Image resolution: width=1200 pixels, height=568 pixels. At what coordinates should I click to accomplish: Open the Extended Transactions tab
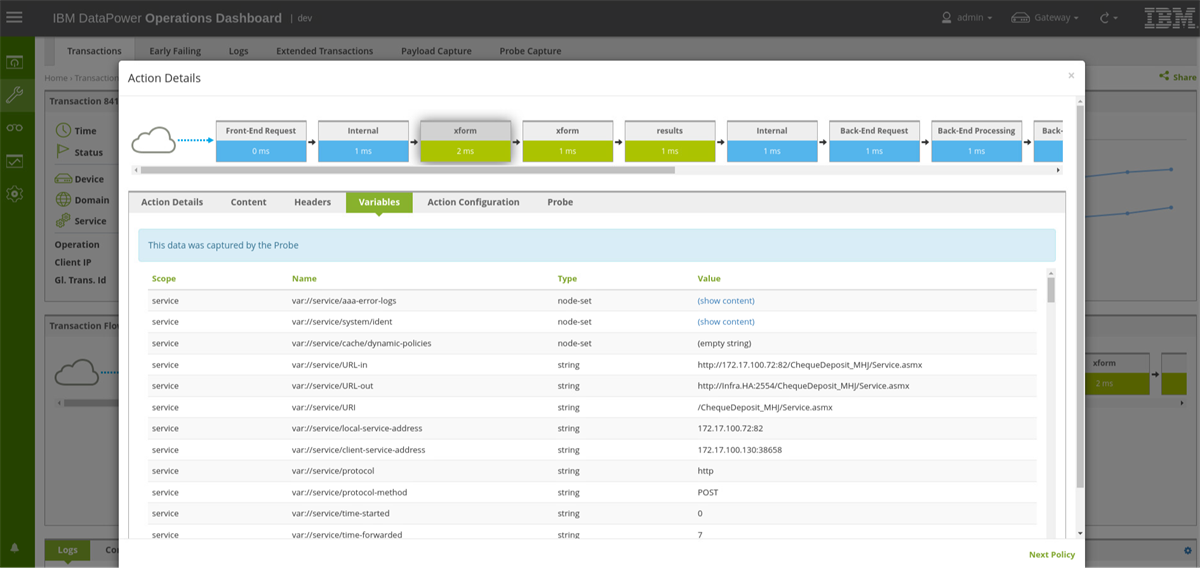point(324,51)
